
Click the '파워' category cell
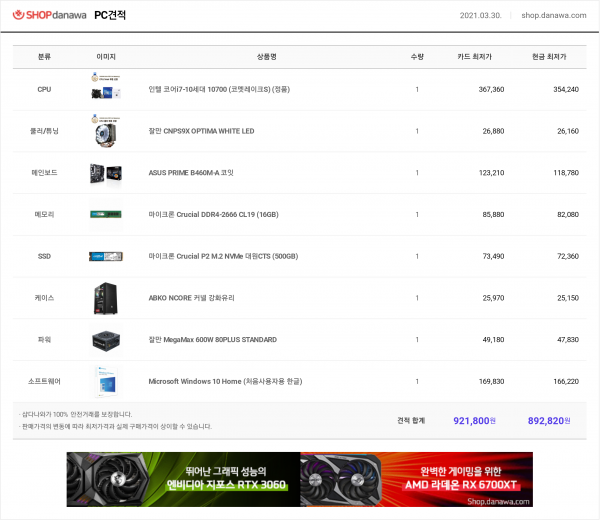pyautogui.click(x=44, y=340)
